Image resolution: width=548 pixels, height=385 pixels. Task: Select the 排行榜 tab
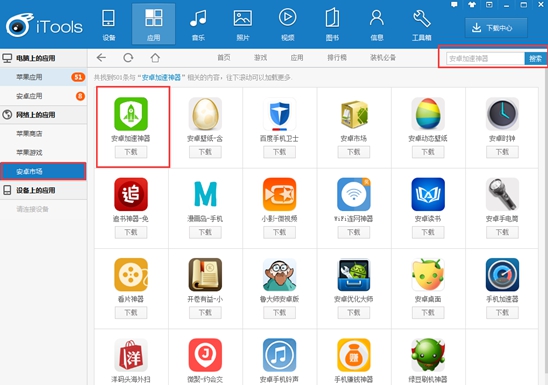(337, 58)
